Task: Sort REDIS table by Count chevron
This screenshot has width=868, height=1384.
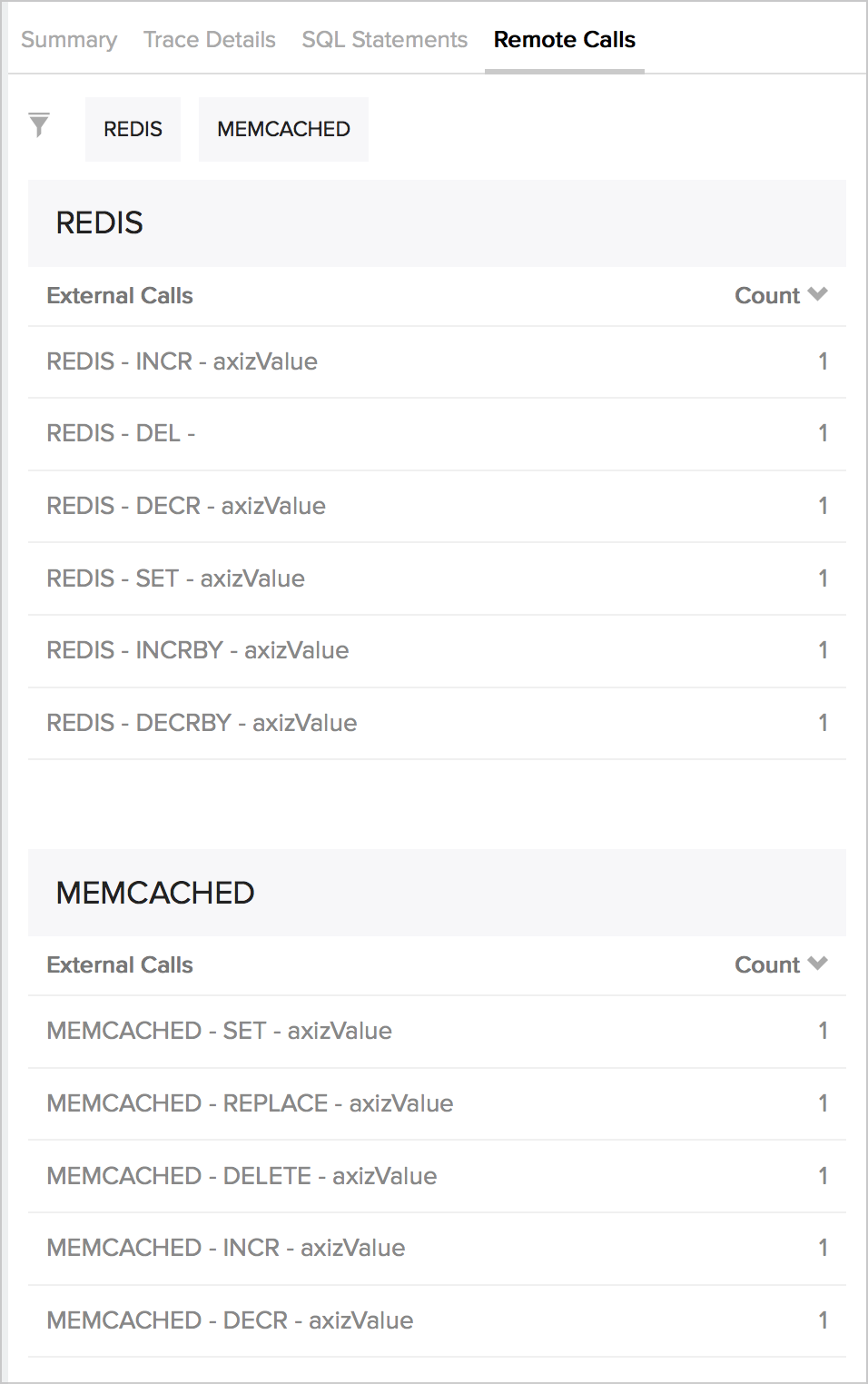Action: (817, 294)
